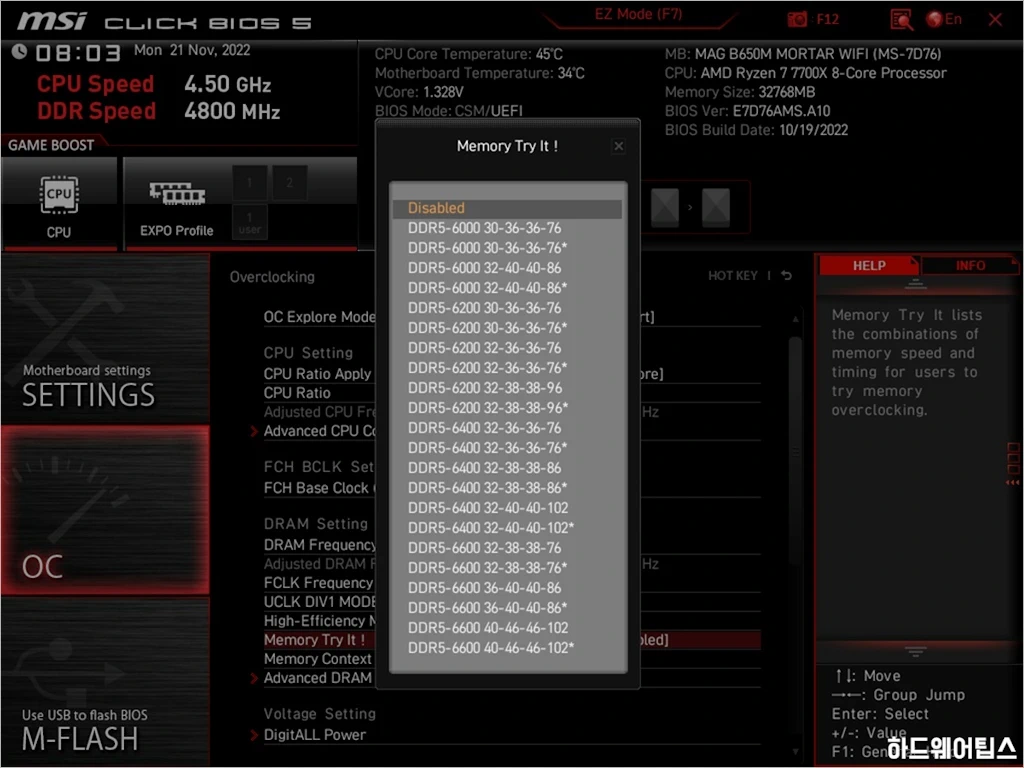
Task: Click second boot priority device icon
Action: [x=716, y=208]
